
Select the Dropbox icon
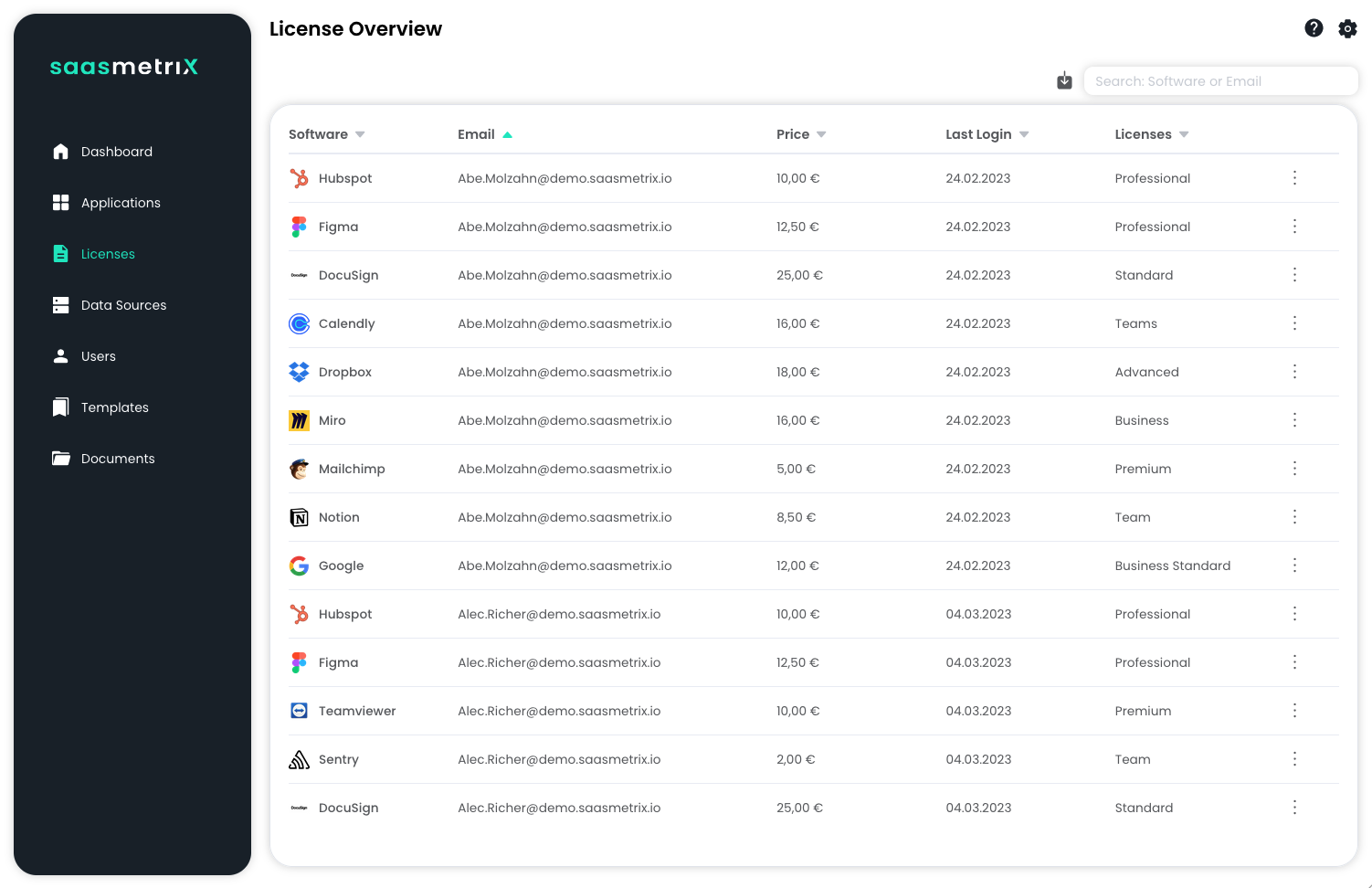point(299,372)
